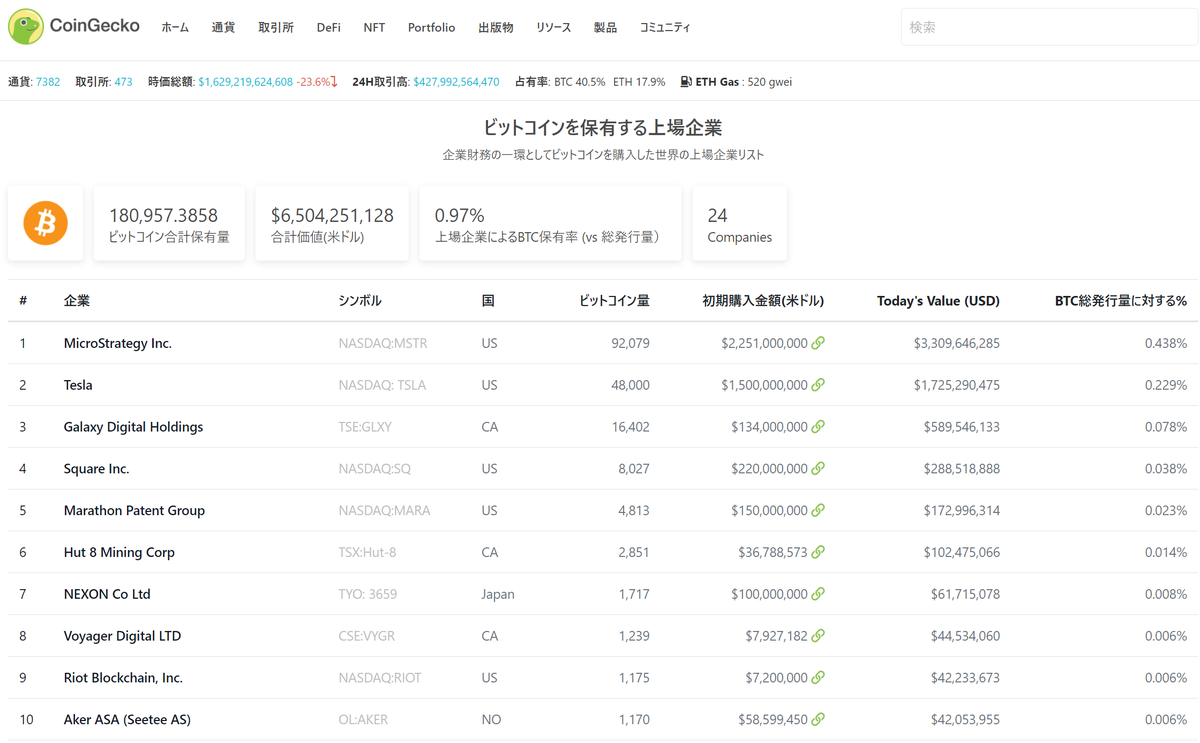
Task: Open the コミュニティ menu
Action: tap(665, 28)
